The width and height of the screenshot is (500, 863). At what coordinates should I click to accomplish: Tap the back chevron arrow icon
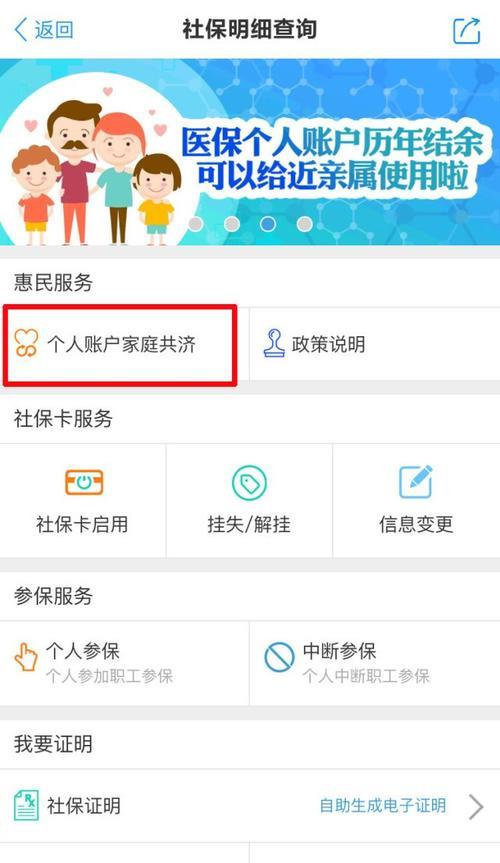point(21,30)
